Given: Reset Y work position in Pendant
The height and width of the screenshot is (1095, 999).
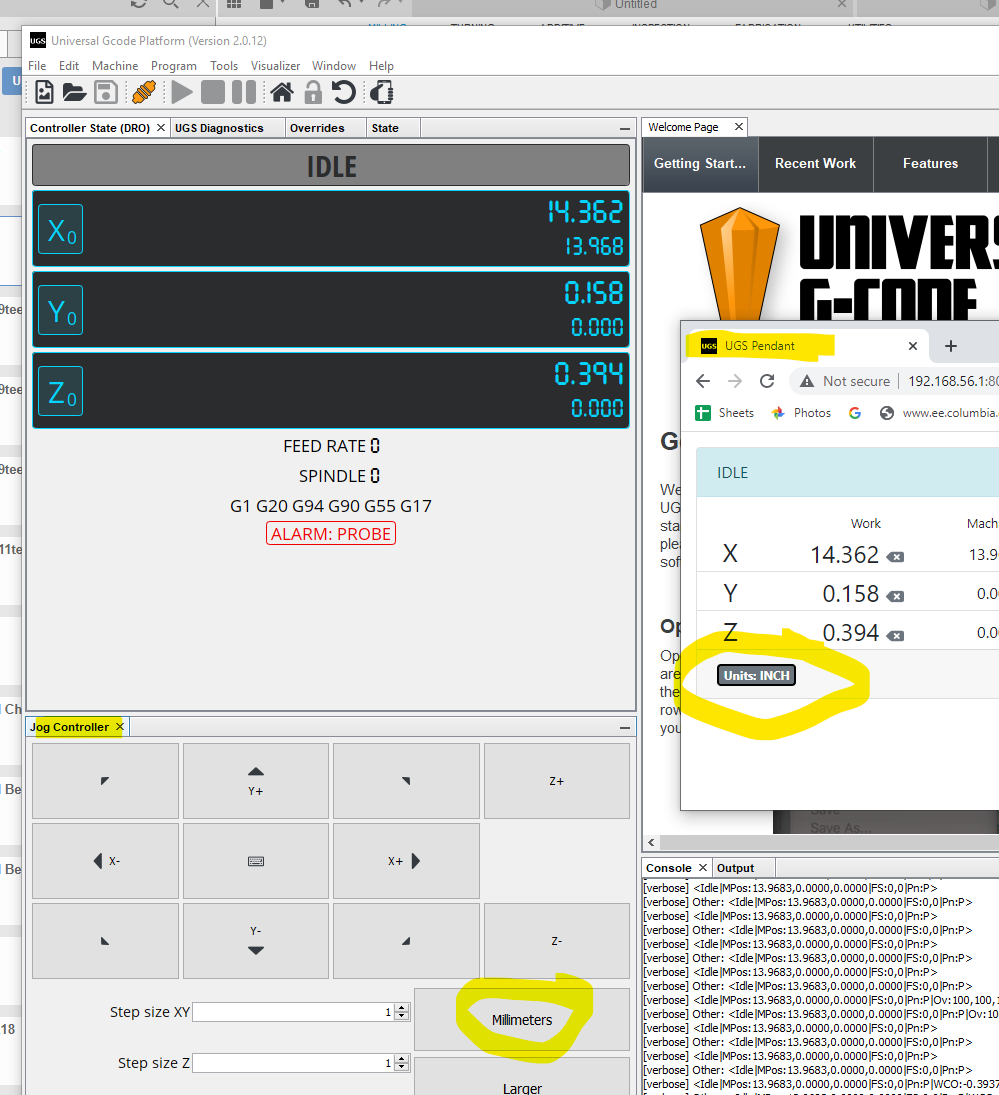Looking at the screenshot, I should click(895, 596).
